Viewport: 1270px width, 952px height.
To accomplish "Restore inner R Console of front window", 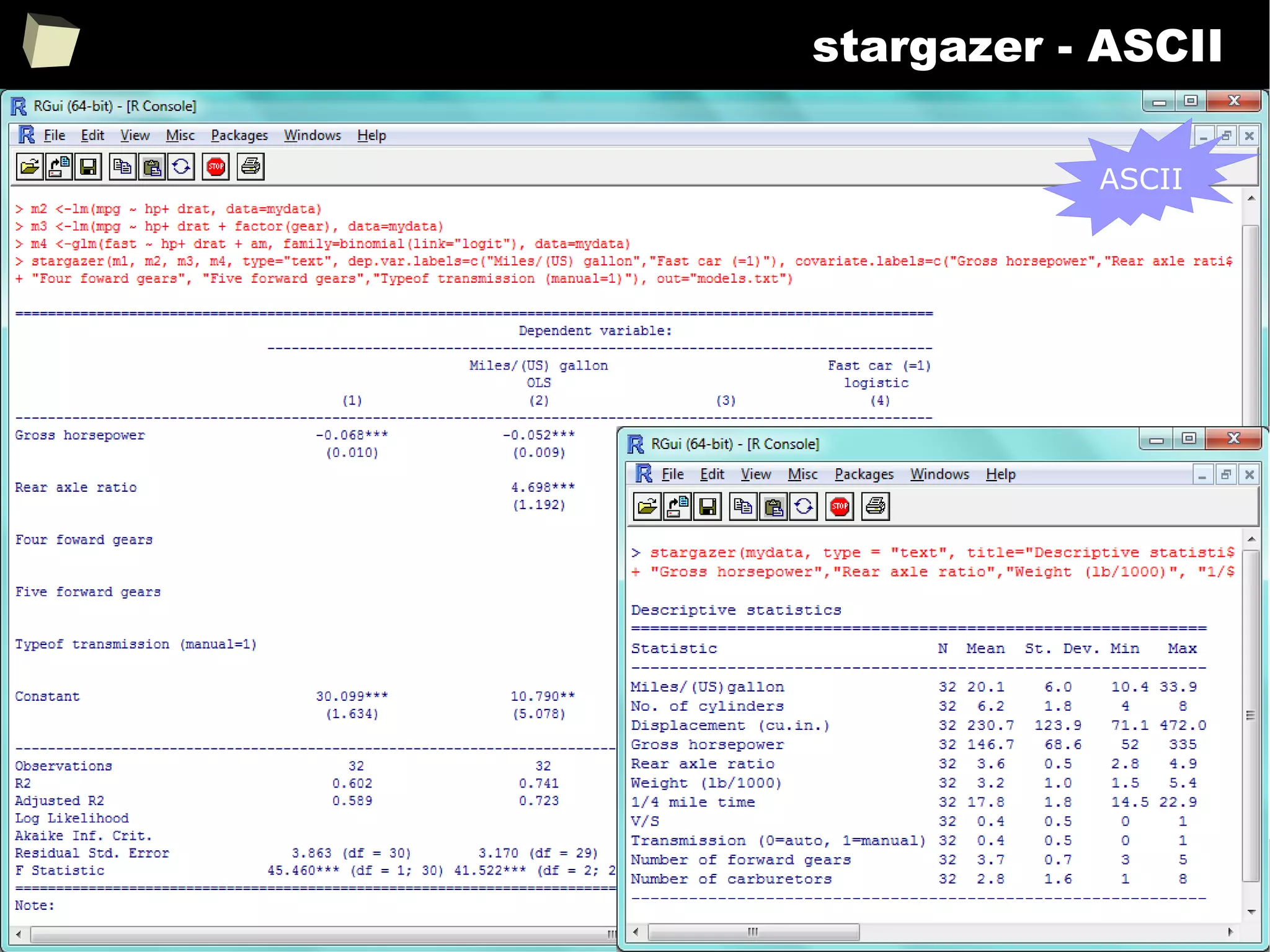I will coord(1226,475).
